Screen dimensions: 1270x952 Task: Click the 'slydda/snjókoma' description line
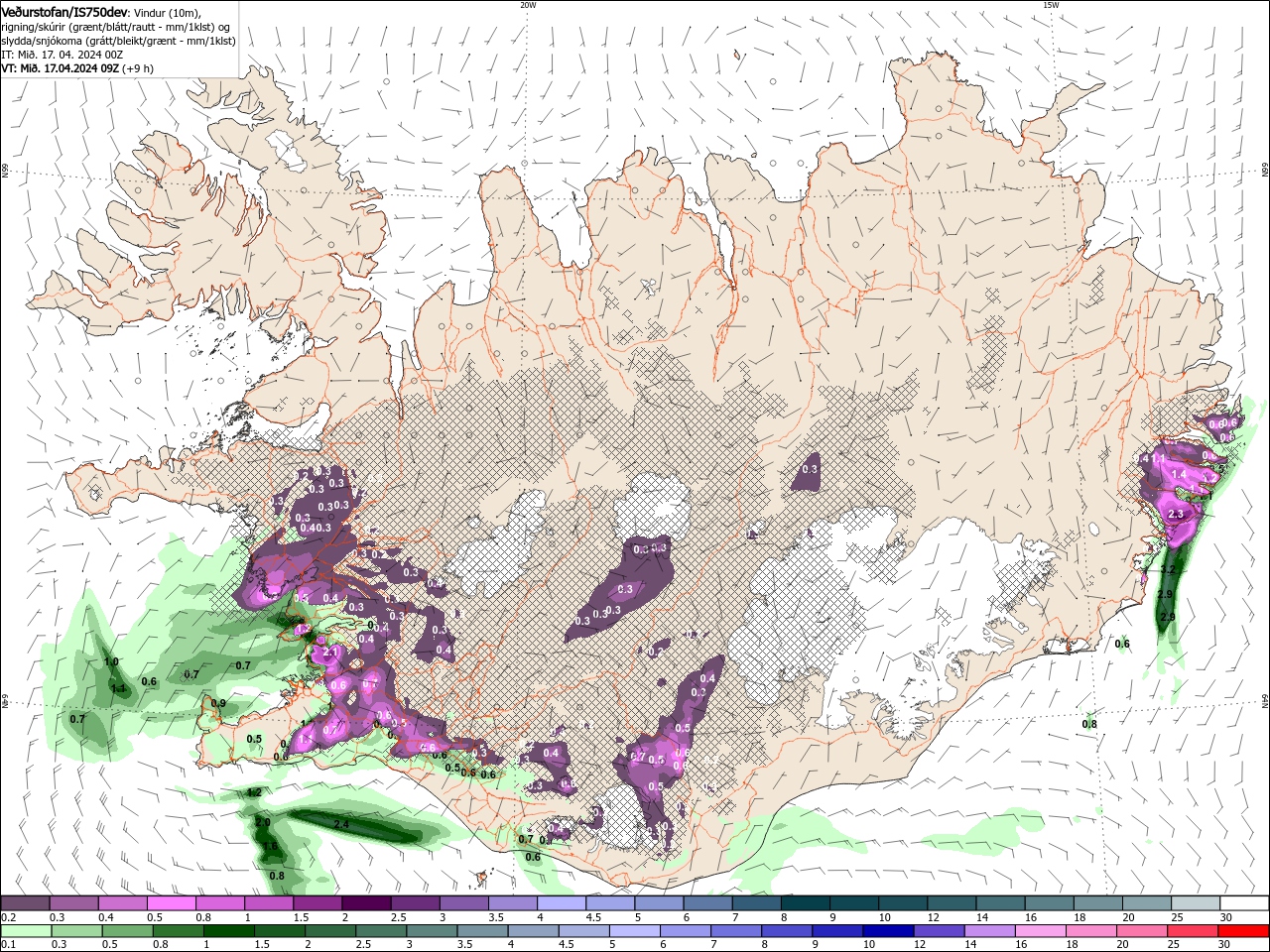(119, 41)
